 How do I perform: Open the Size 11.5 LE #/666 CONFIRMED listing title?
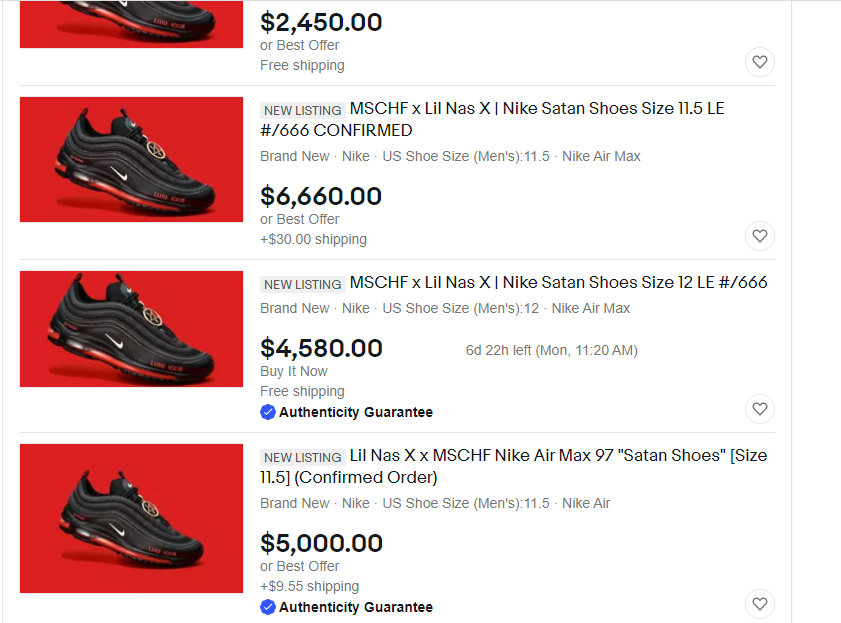(x=492, y=119)
